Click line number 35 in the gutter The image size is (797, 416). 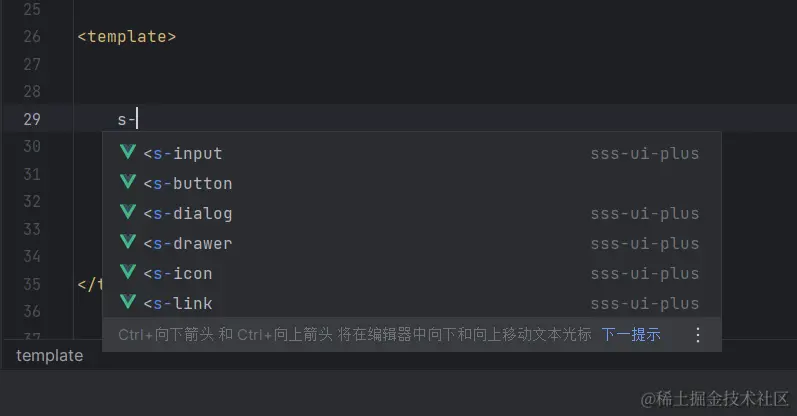click(32, 284)
